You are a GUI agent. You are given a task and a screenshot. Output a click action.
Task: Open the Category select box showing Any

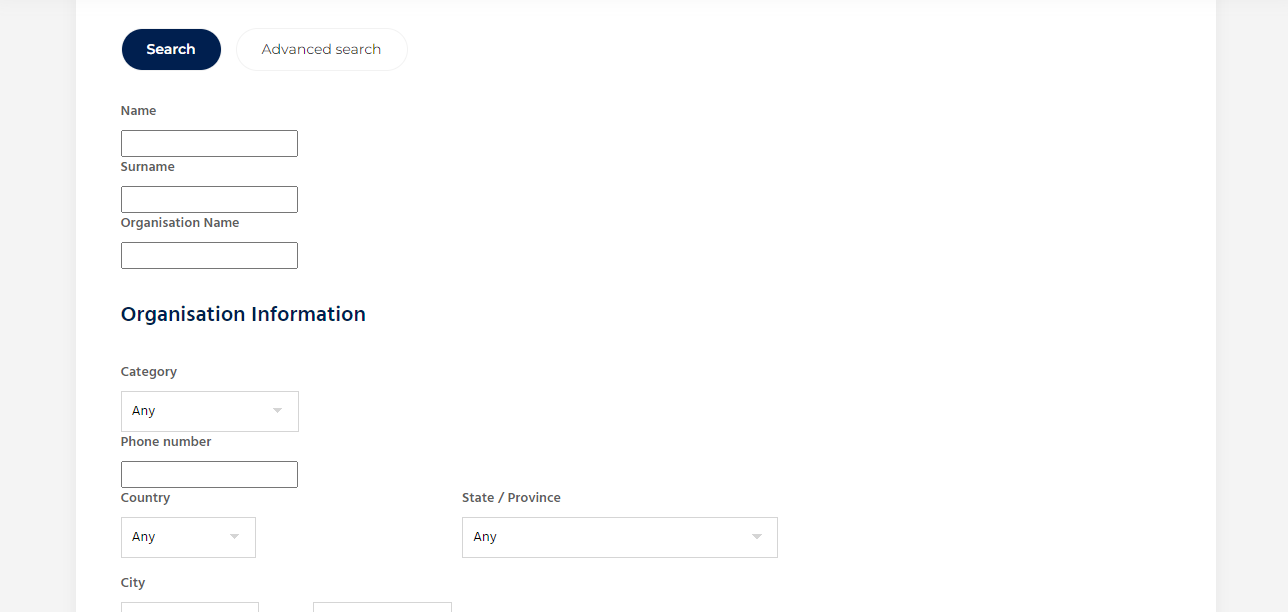210,411
